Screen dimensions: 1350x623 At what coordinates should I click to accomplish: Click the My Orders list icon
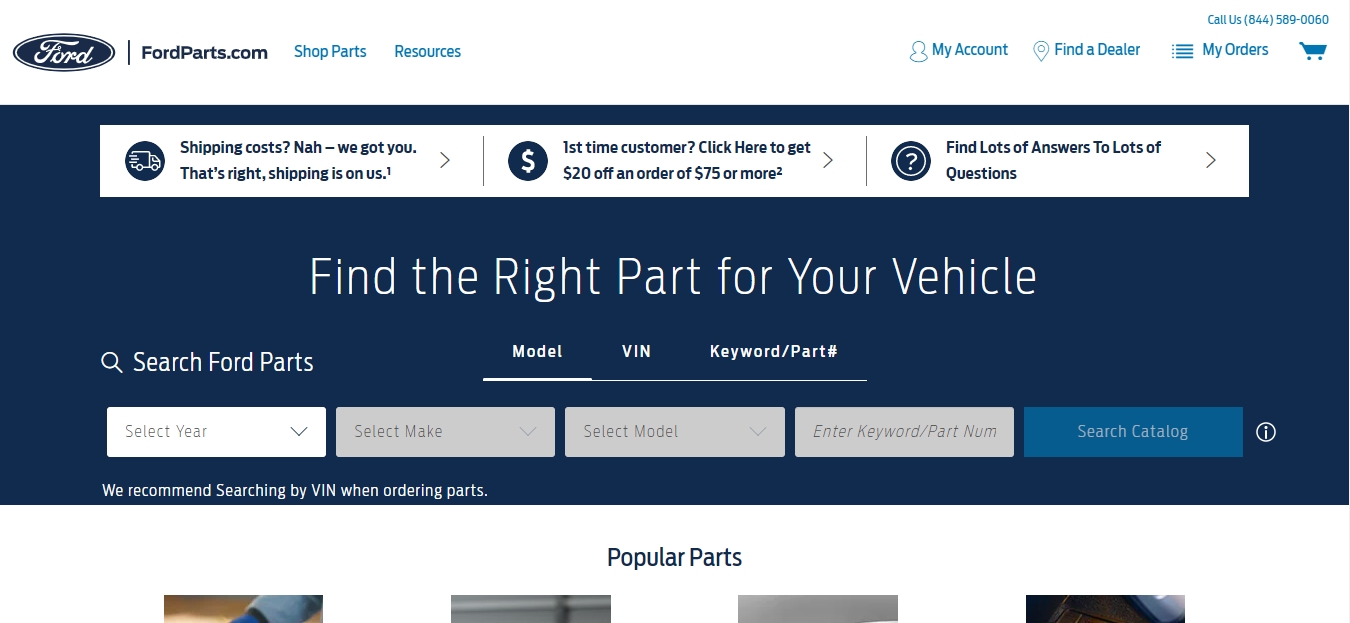pyautogui.click(x=1183, y=51)
